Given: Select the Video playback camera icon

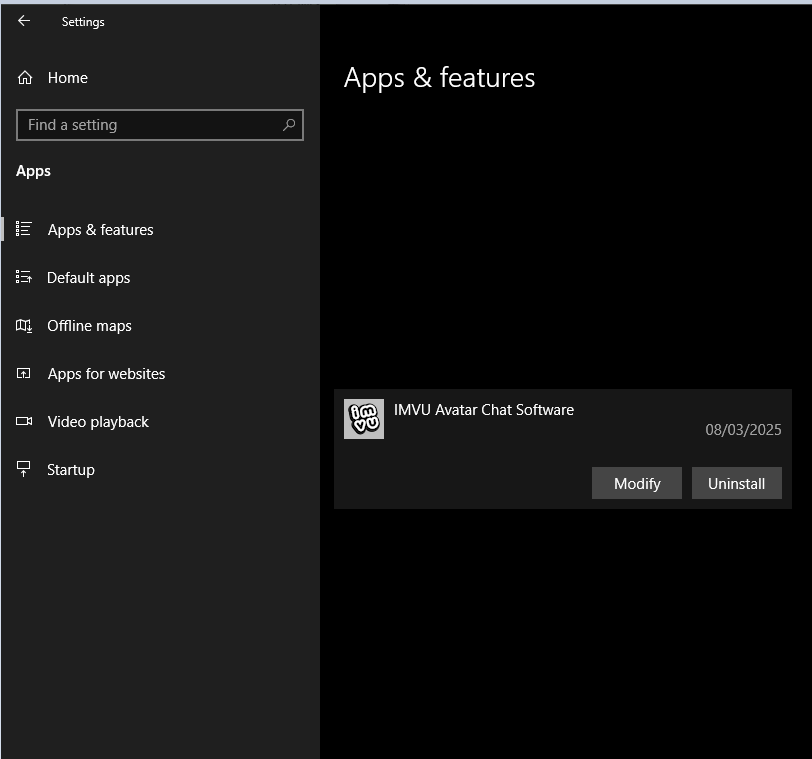Looking at the screenshot, I should point(24,421).
